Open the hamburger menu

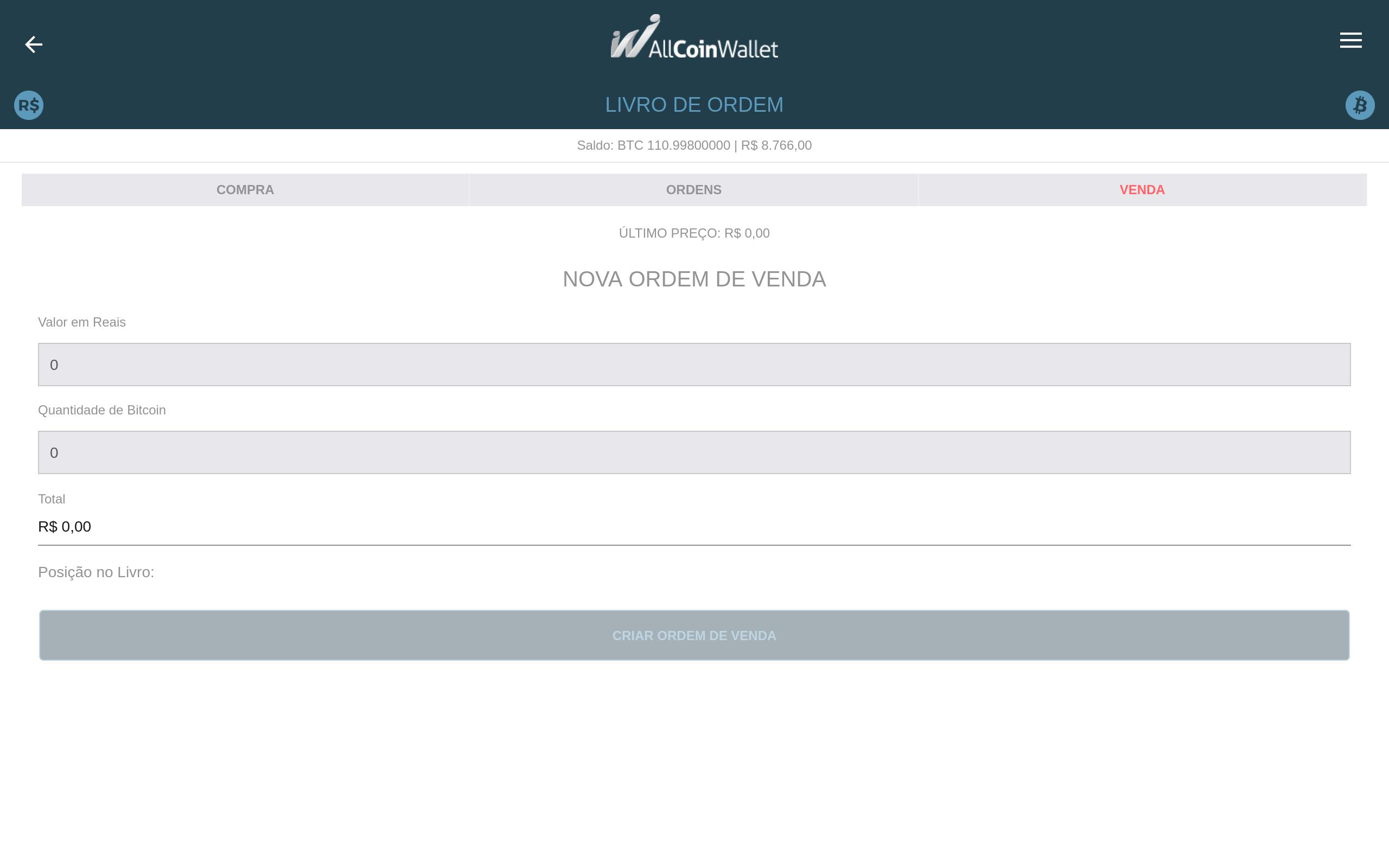tap(1350, 40)
